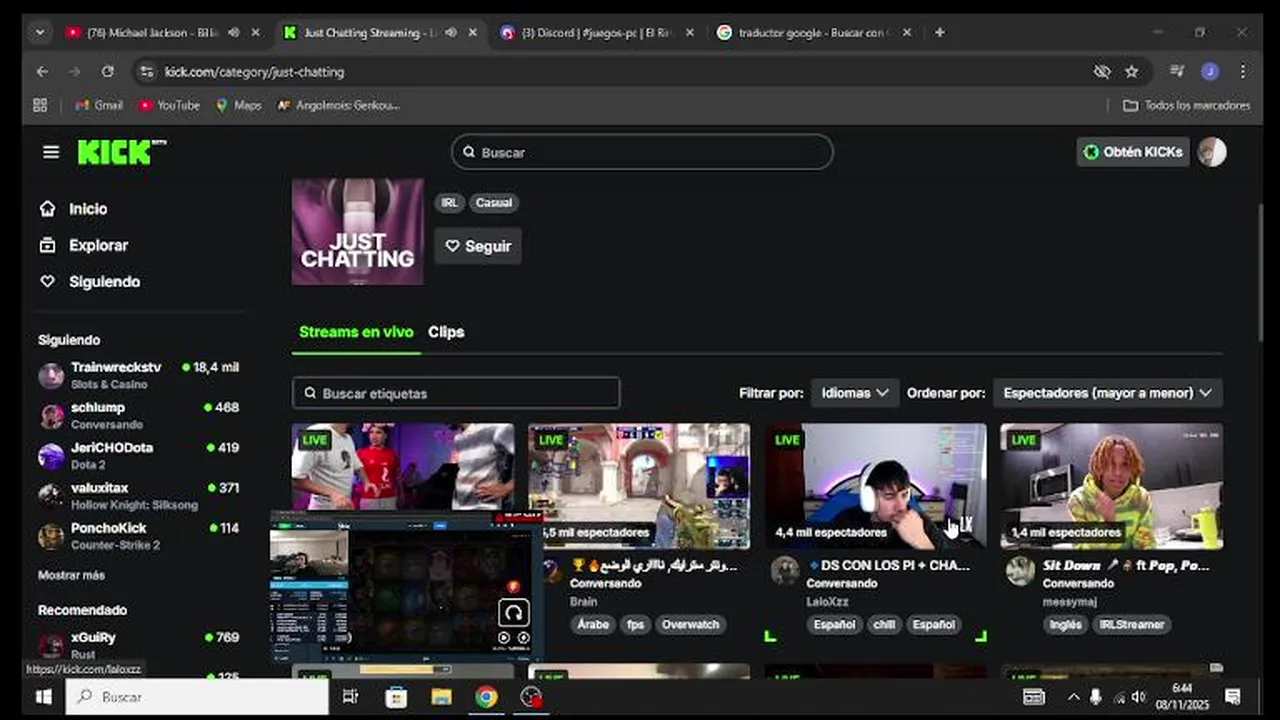Open PonchoKick channel in sidebar
The image size is (1280, 720).
click(x=138, y=535)
